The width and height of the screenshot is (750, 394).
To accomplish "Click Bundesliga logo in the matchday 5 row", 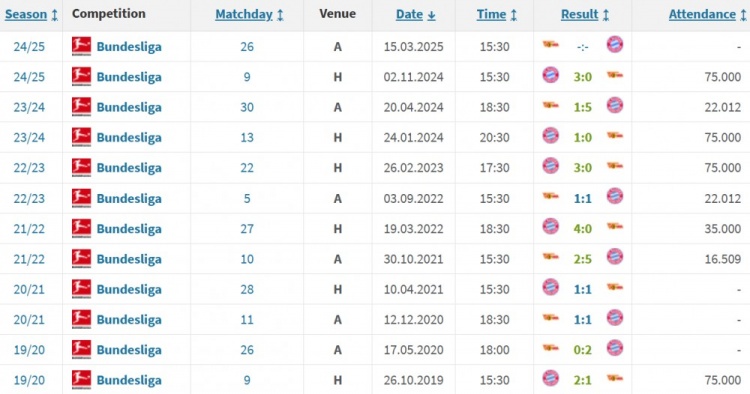I will click(x=81, y=198).
